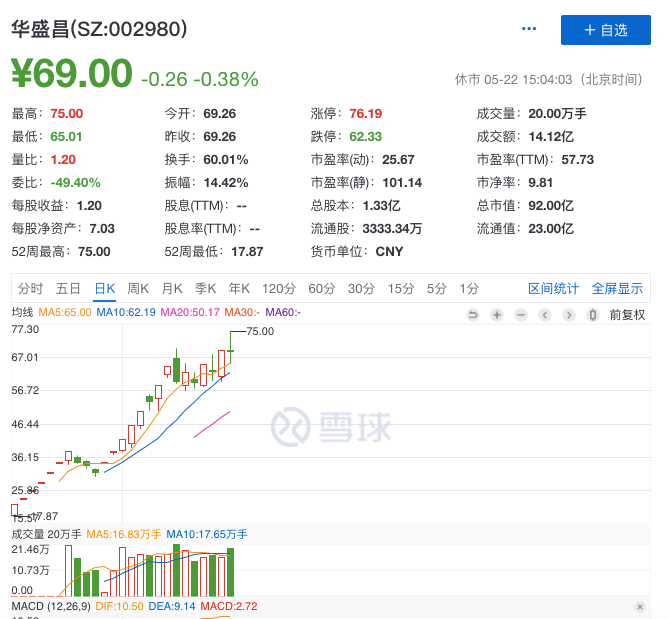Image resolution: width=670 pixels, height=619 pixels.
Task: Move chart left with the back chevron
Action: 544,315
